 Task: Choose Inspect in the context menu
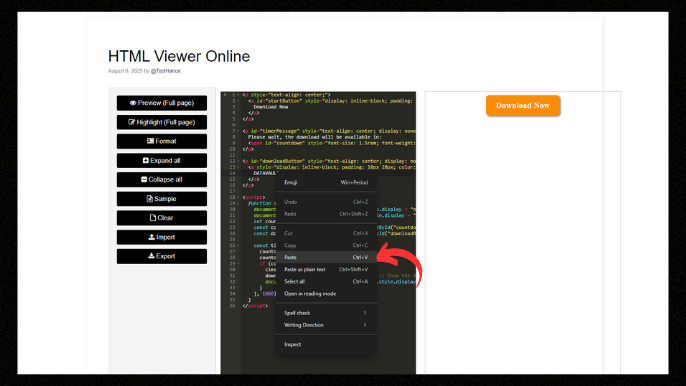tap(326, 344)
